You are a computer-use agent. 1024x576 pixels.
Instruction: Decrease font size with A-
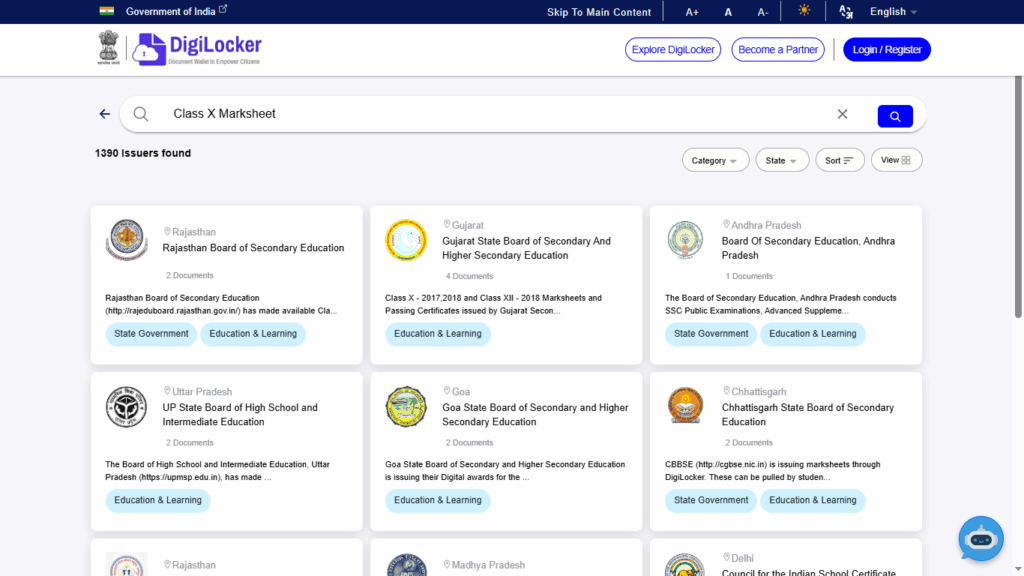762,12
